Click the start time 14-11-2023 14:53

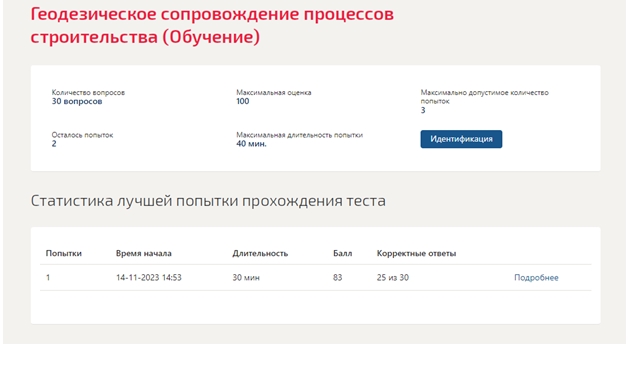click(148, 278)
